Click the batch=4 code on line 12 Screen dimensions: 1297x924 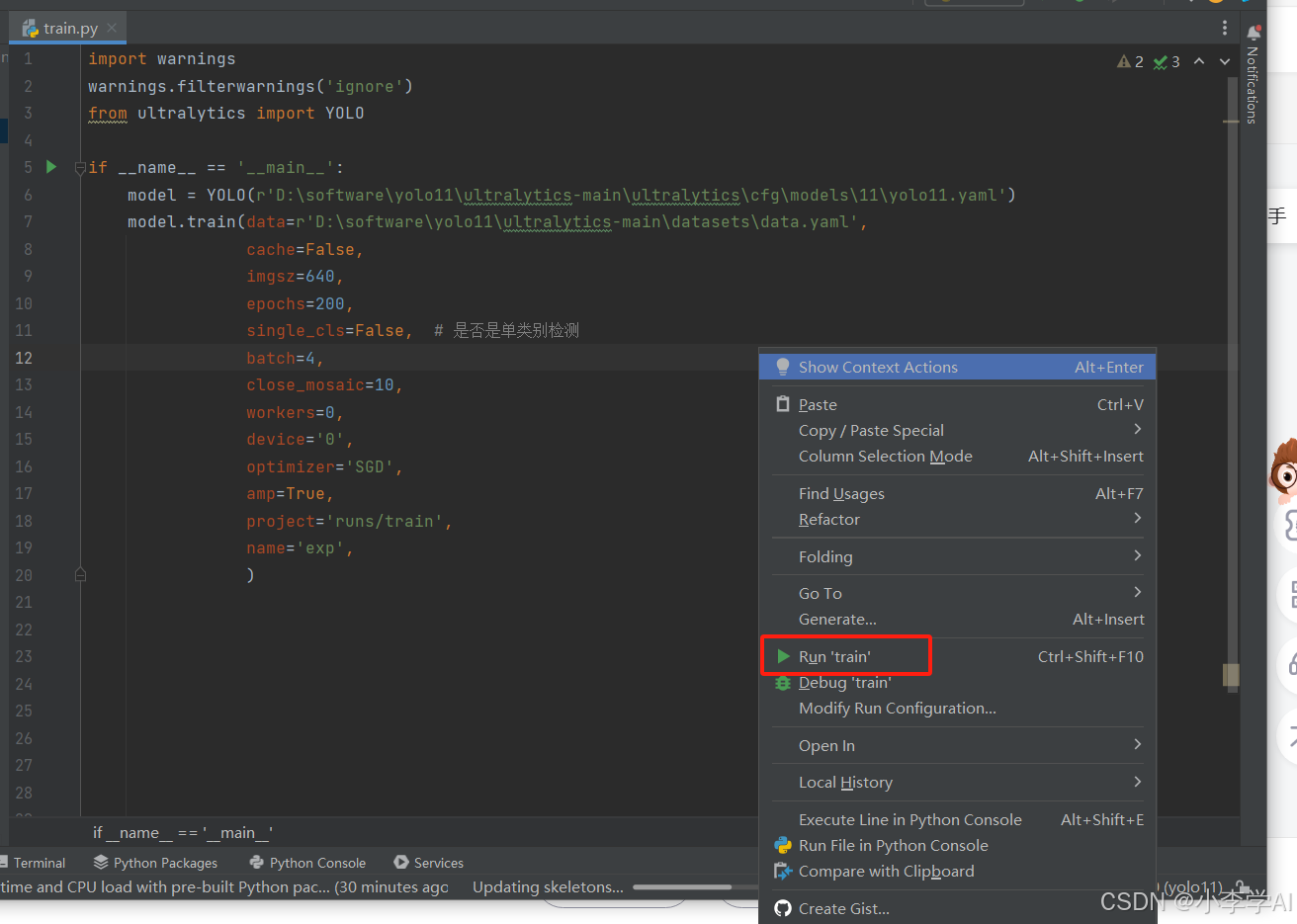point(285,358)
